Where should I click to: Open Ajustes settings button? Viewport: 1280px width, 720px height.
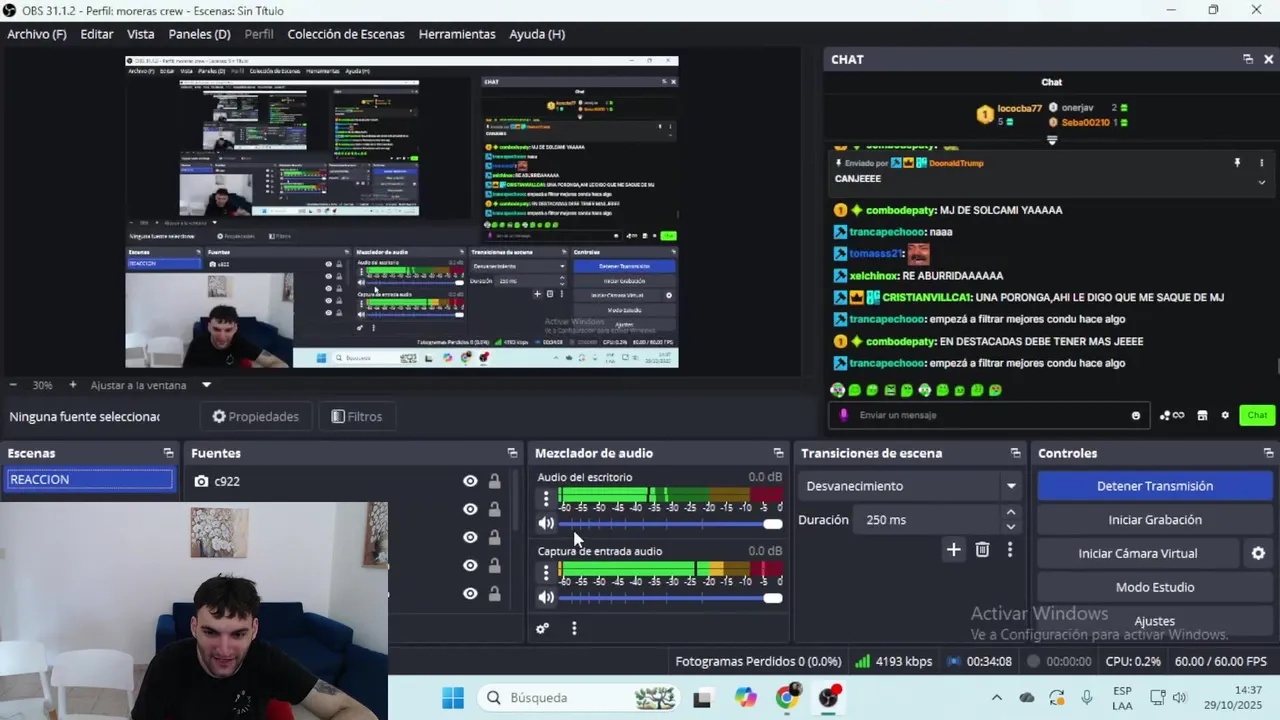click(1155, 621)
